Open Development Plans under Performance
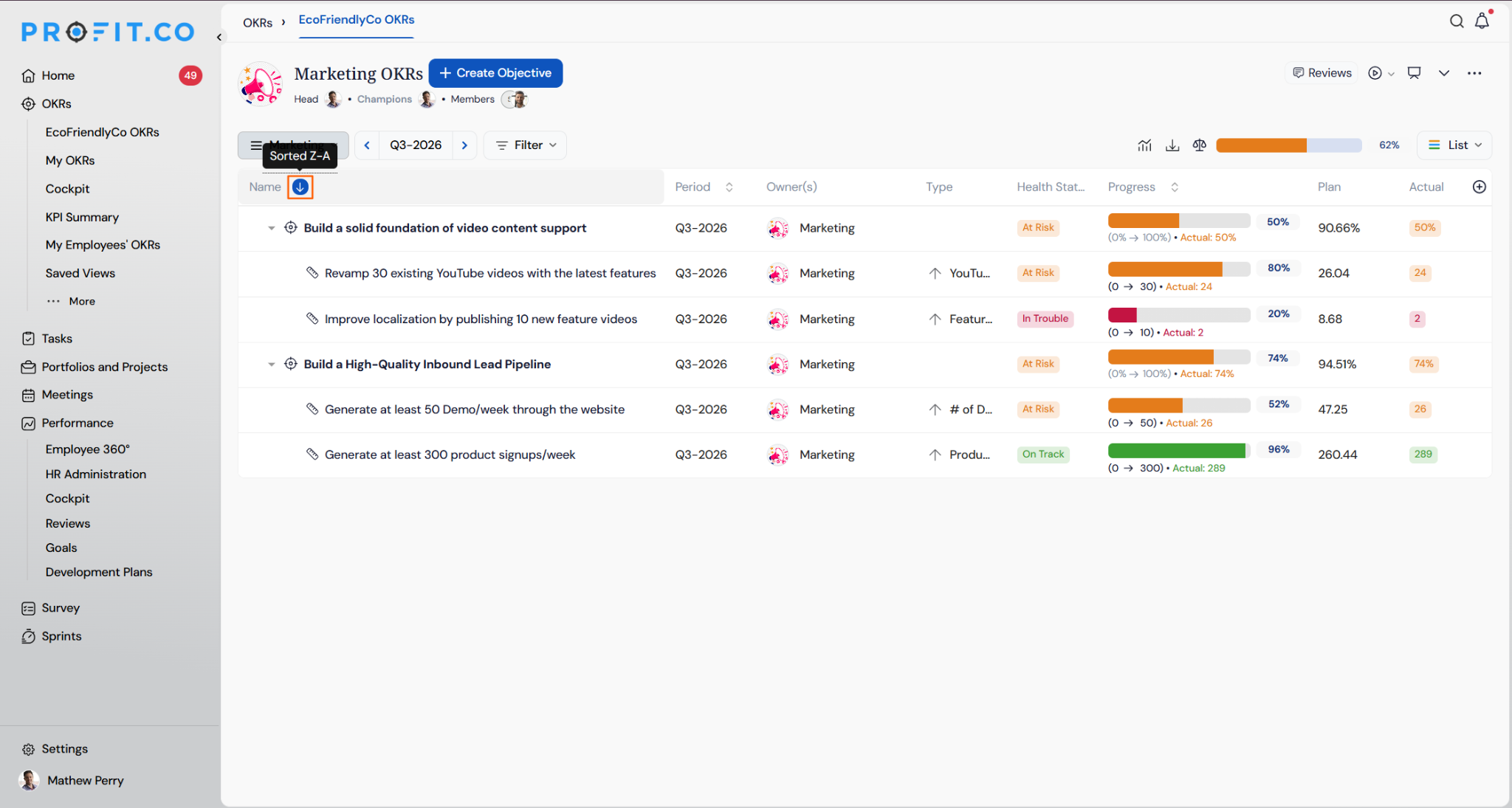This screenshot has width=1512, height=808. (x=99, y=572)
